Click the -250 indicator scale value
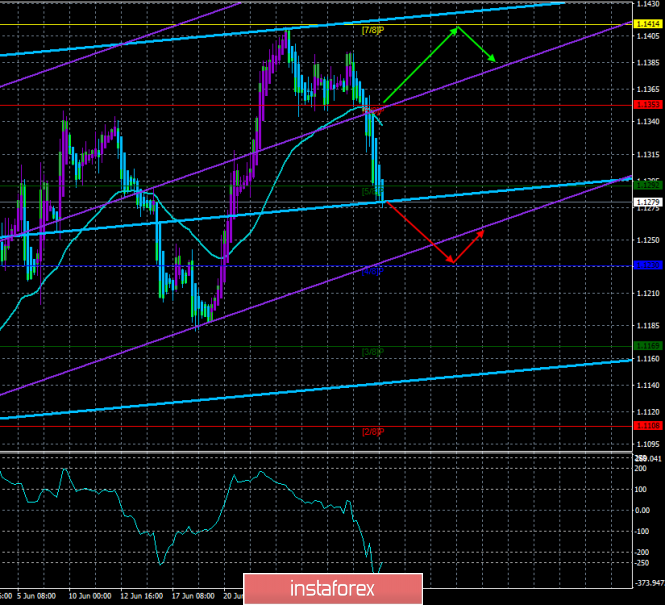 pyautogui.click(x=642, y=563)
